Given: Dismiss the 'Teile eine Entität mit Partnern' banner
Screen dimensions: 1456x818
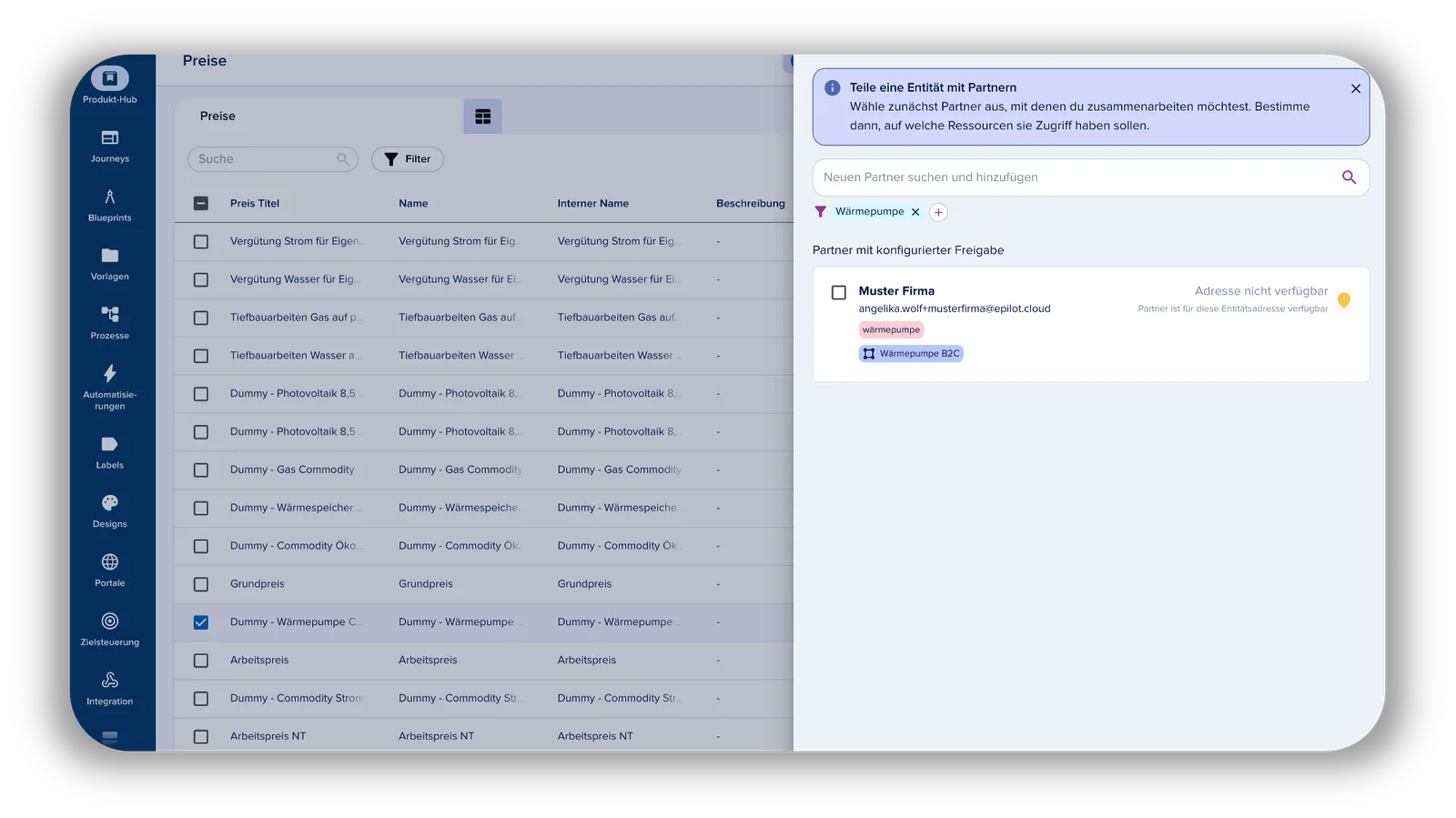Looking at the screenshot, I should pos(1356,88).
